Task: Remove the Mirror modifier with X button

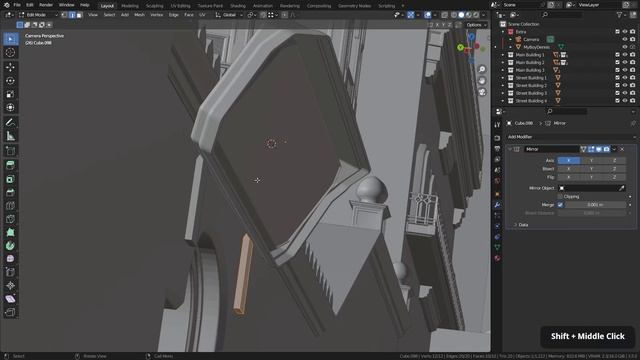Action: click(x=622, y=149)
